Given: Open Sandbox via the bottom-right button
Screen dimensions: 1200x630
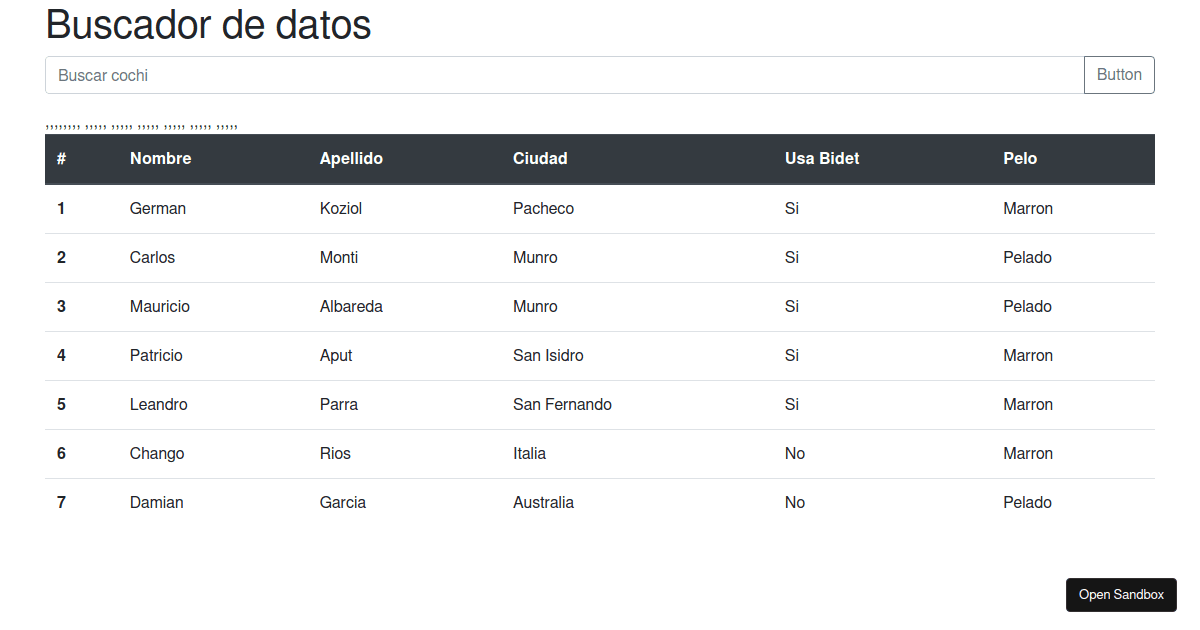Looking at the screenshot, I should click(x=1121, y=595).
